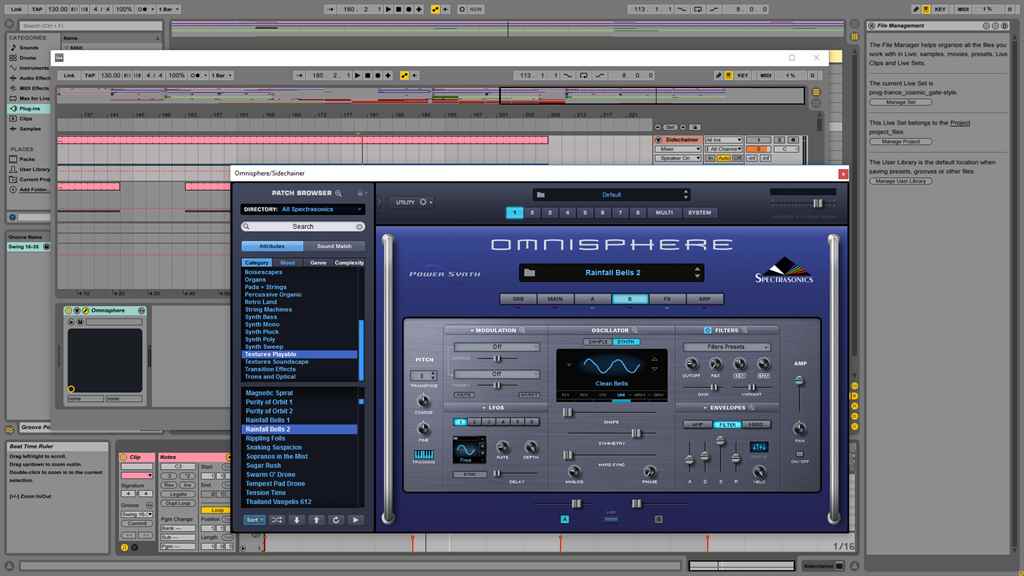Viewport: 1024px width, 576px height.
Task: Toggle the MIDI map mode button
Action: (766, 76)
